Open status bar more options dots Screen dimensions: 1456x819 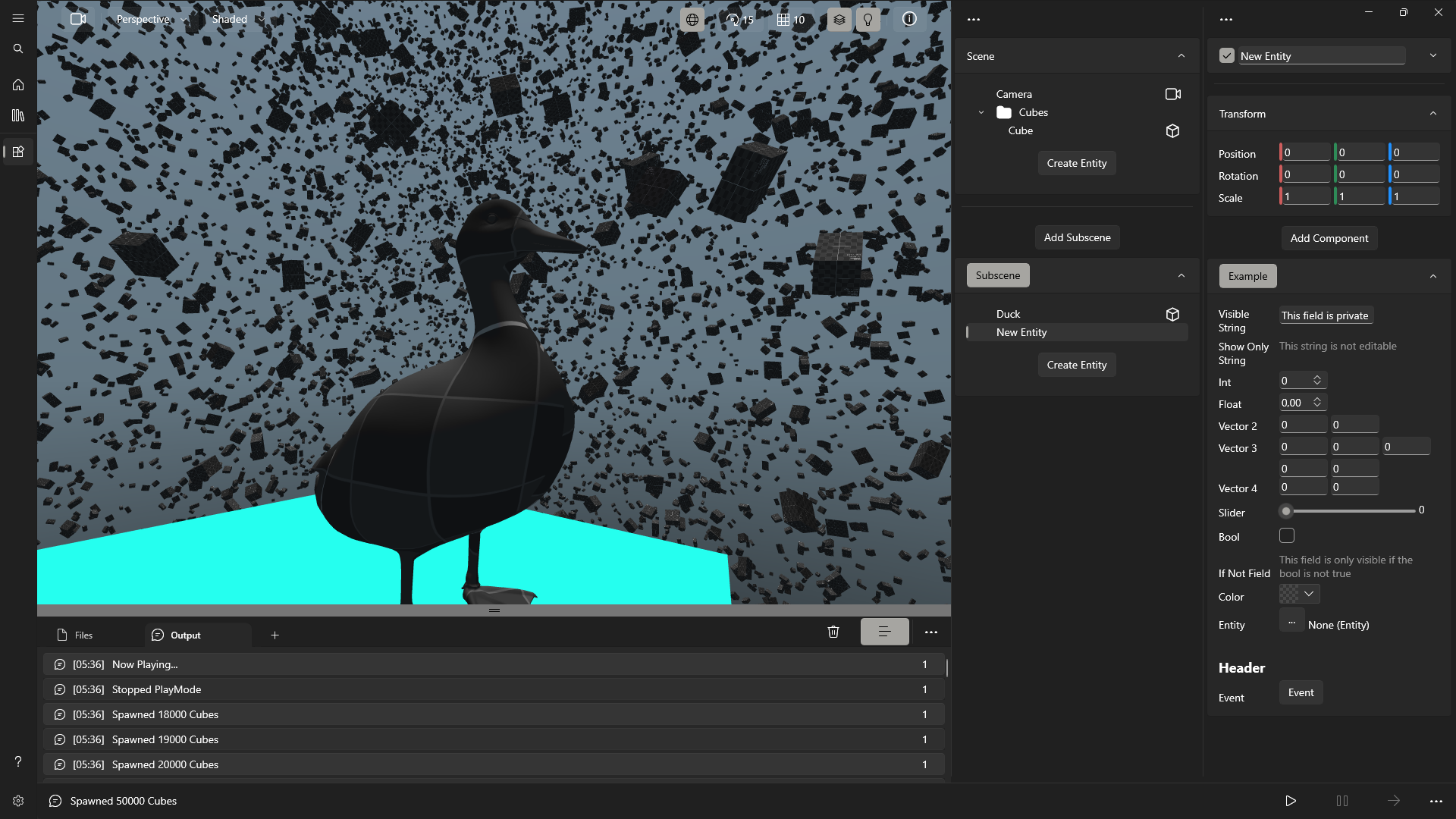coord(1436,801)
